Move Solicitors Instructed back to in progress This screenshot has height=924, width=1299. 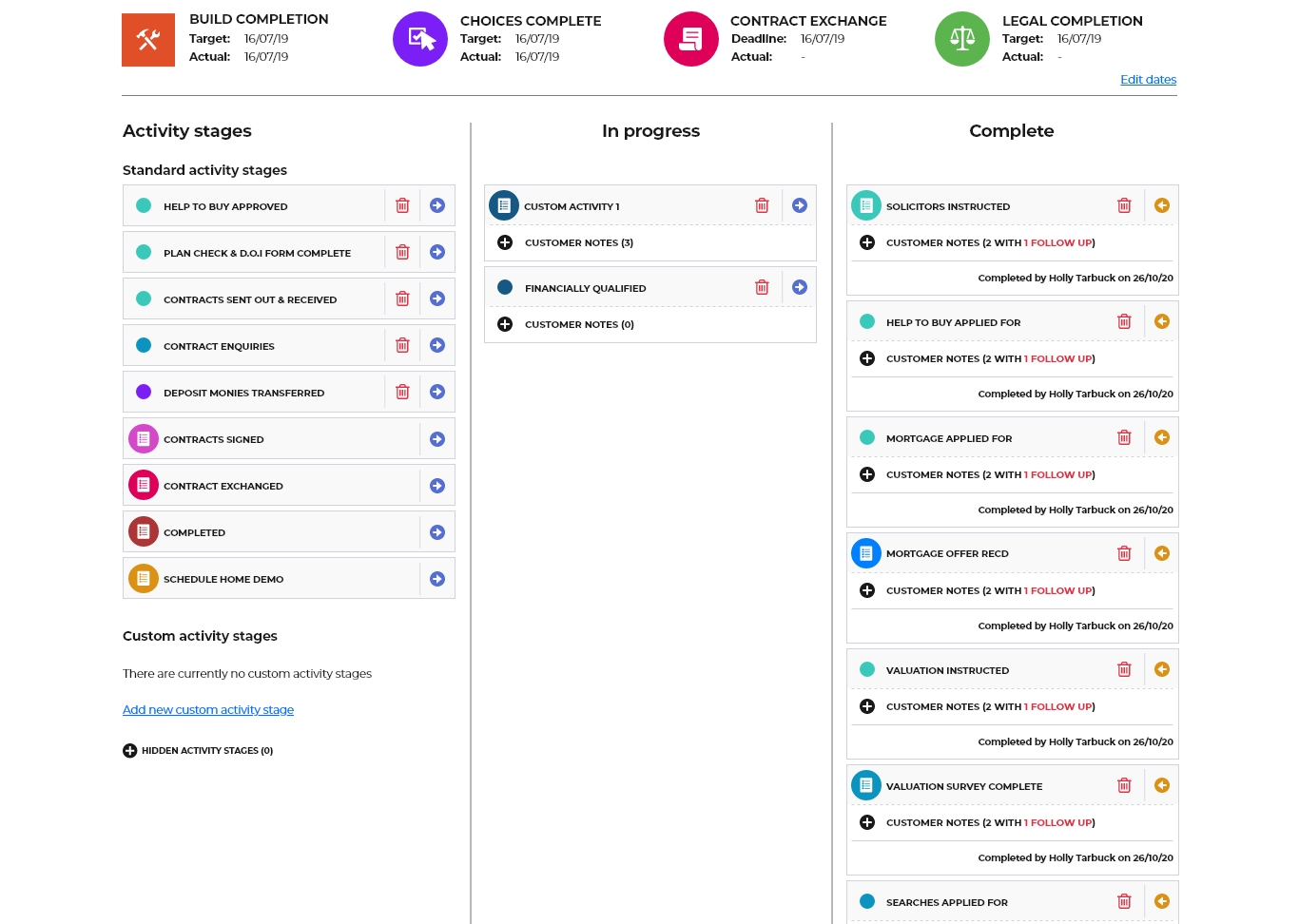pyautogui.click(x=1162, y=205)
